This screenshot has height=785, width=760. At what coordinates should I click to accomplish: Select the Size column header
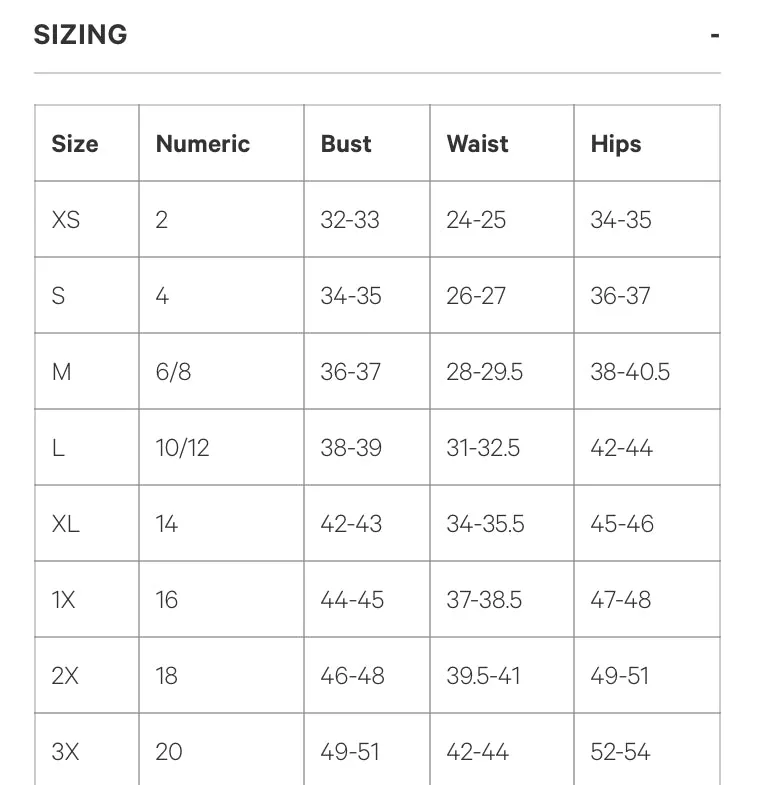[x=75, y=144]
